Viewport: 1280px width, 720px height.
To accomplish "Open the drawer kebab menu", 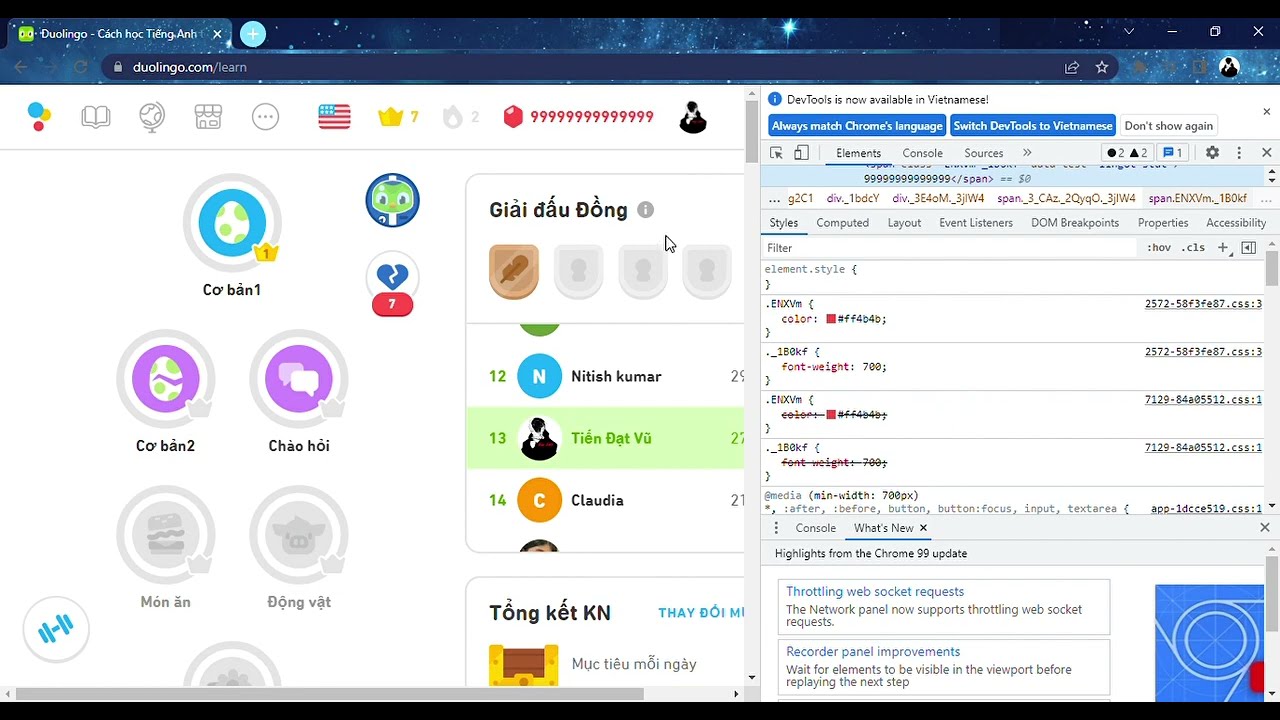I will [x=776, y=528].
